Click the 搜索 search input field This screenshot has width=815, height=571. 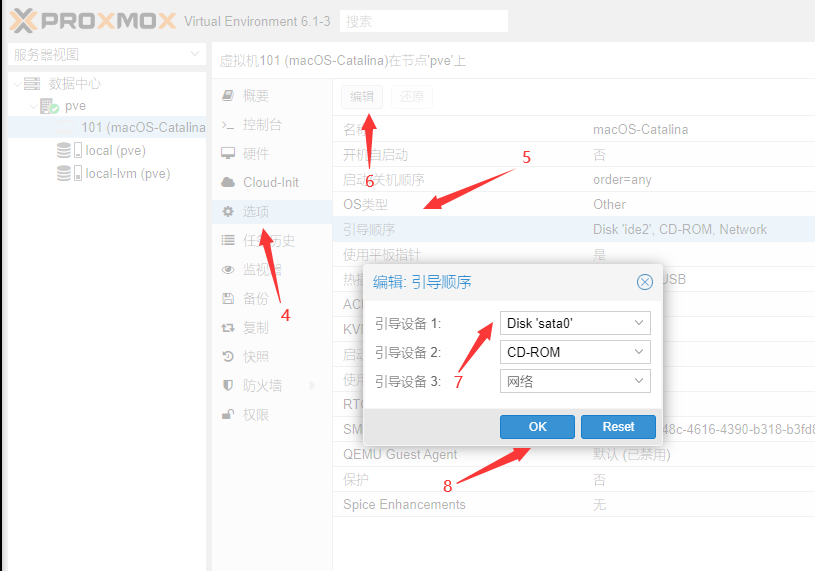pos(423,21)
